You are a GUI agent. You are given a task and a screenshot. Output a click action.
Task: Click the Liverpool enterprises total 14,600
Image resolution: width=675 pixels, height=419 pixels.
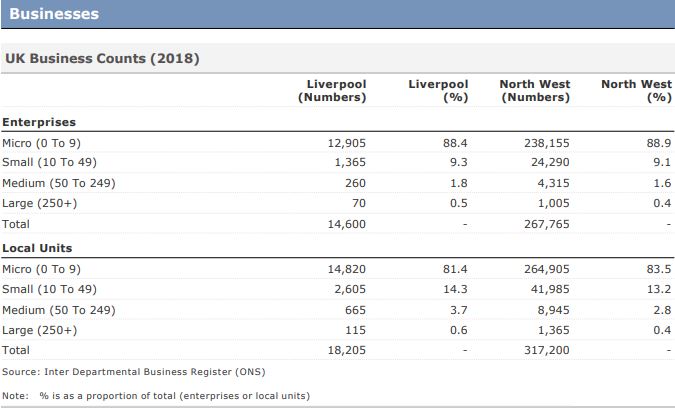click(347, 225)
